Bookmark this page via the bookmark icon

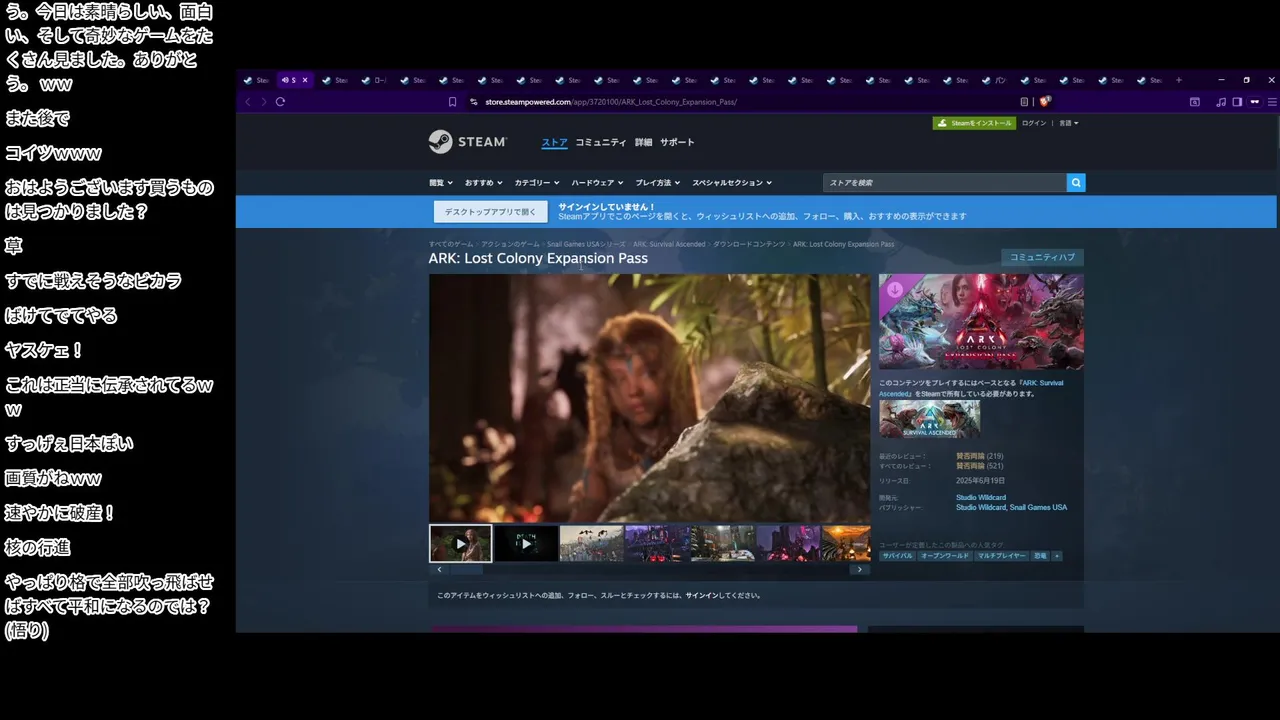coord(453,102)
